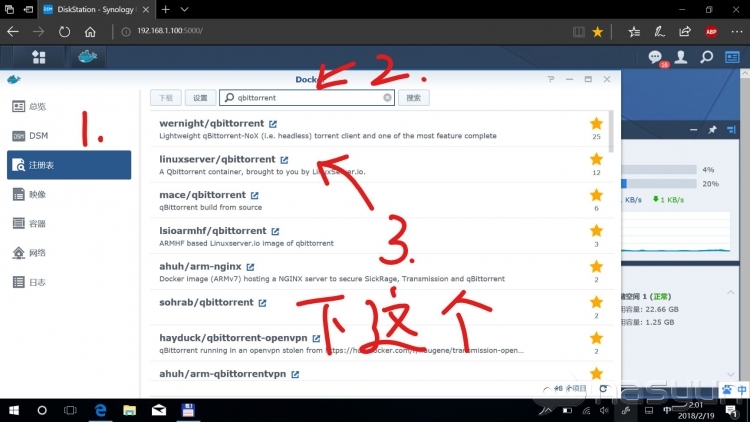This screenshot has height=422, width=750.
Task: Click the DSM search magnifier icon
Action: tap(706, 57)
